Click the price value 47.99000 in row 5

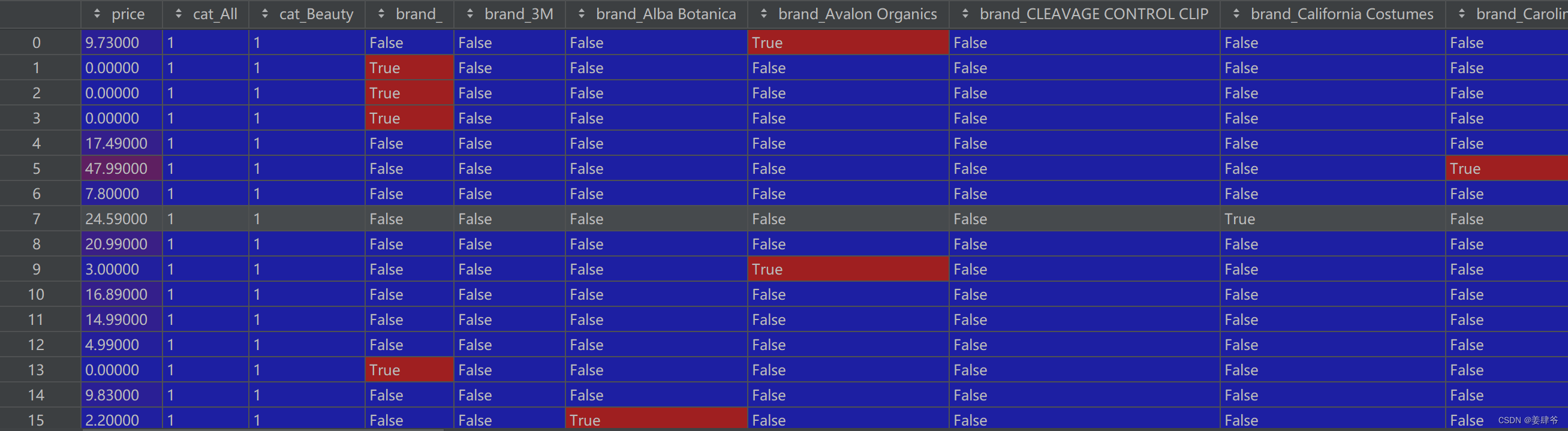point(120,168)
